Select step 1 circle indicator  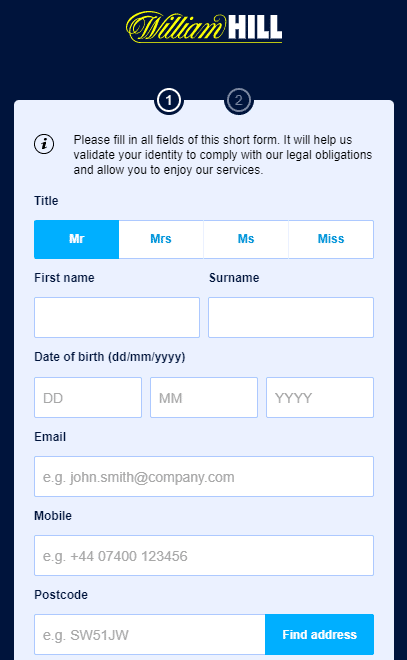(x=169, y=101)
